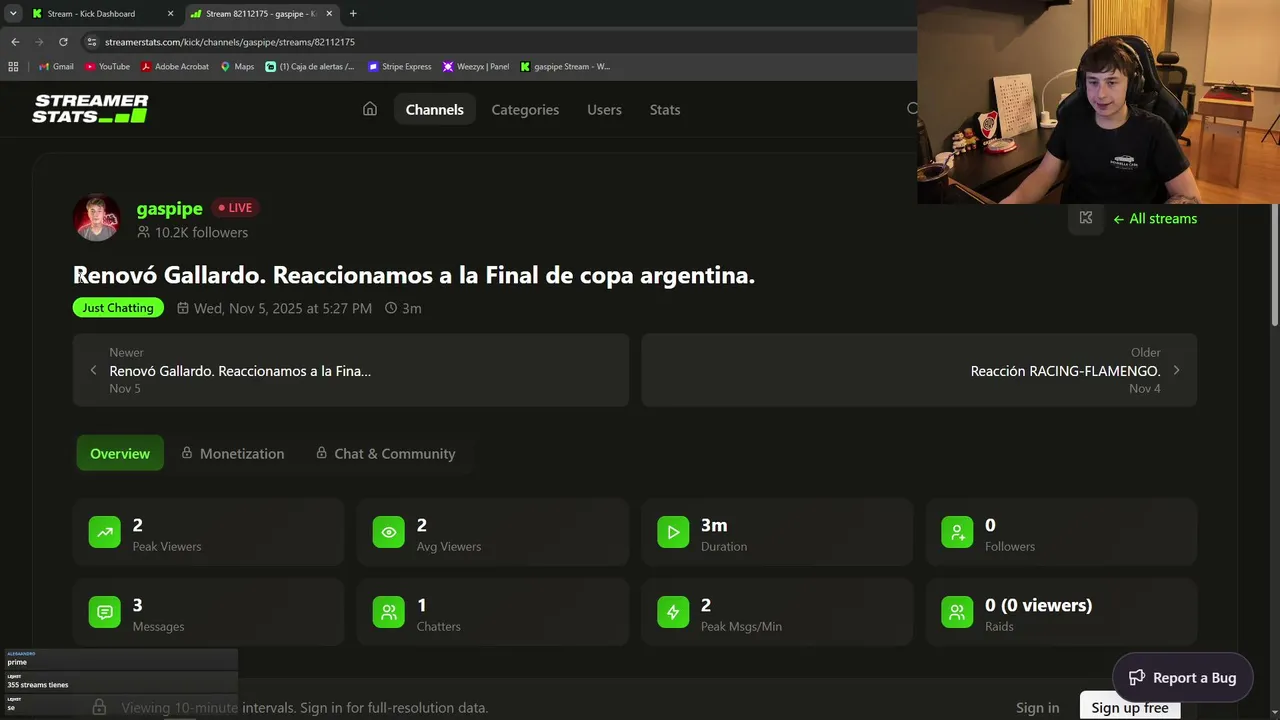The height and width of the screenshot is (720, 1280).
Task: Open the gaspipe Stream bookmark
Action: click(x=565, y=67)
